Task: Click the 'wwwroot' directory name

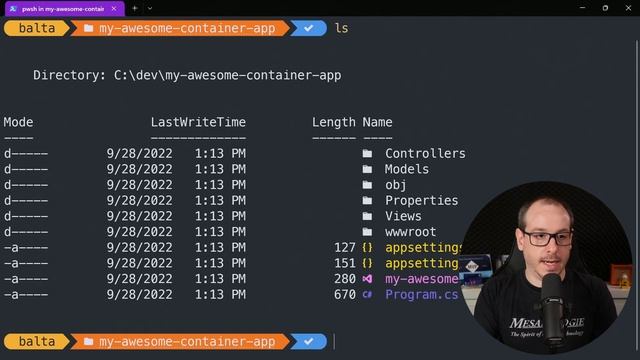Action: 410,232
